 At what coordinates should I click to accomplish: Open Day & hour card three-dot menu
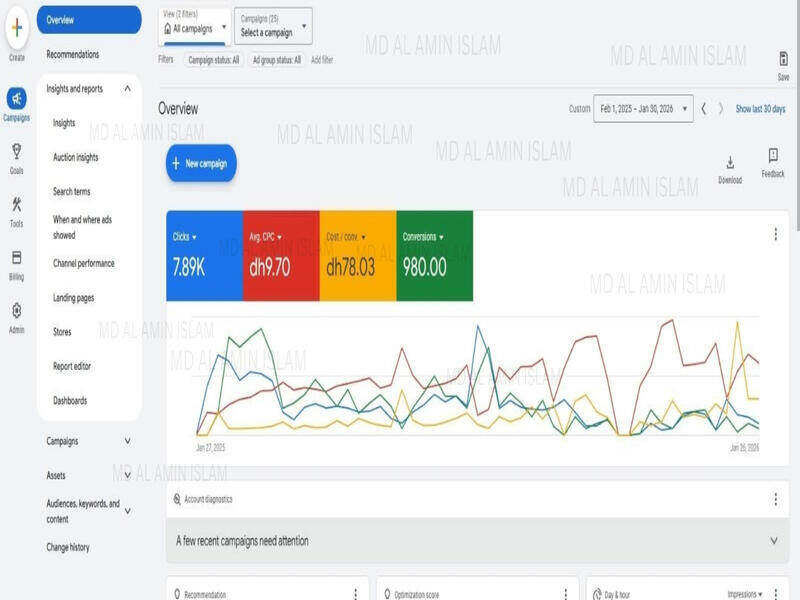click(x=776, y=593)
